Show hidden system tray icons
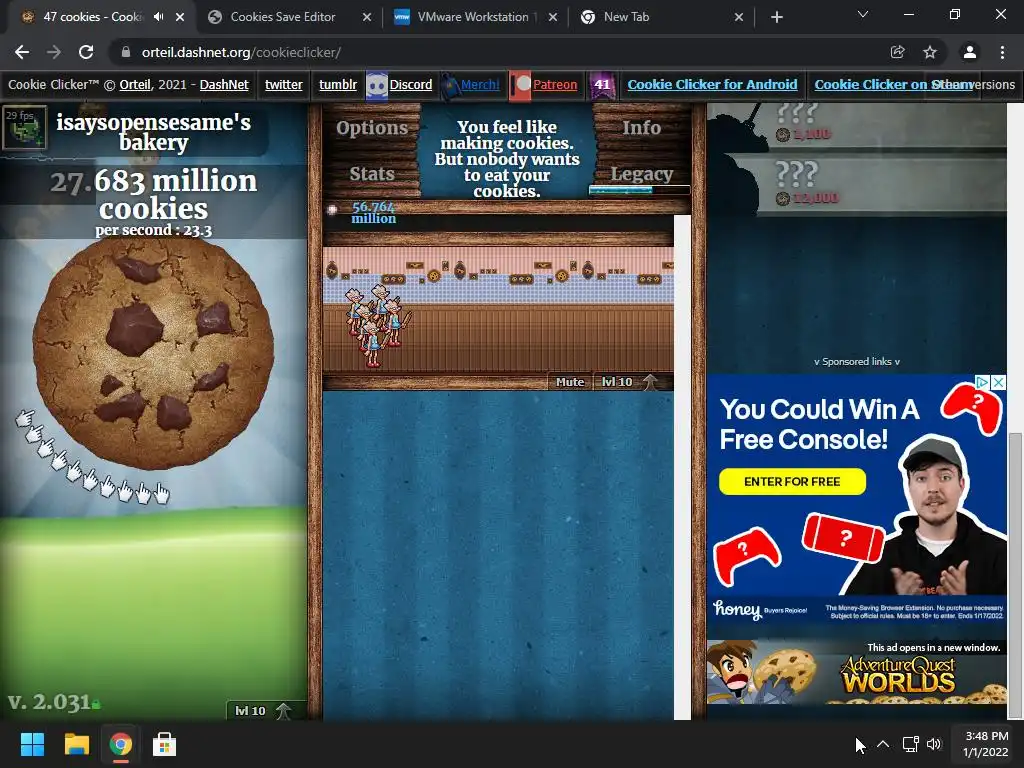Image resolution: width=1024 pixels, height=768 pixels. coord(883,744)
